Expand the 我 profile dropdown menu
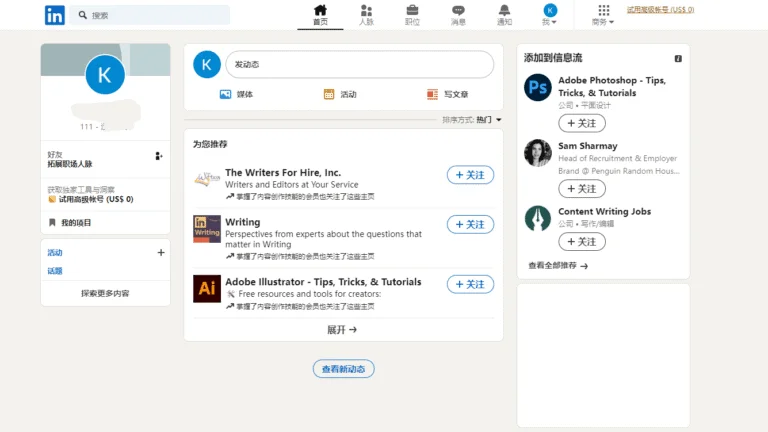The width and height of the screenshot is (768, 432). coord(550,15)
